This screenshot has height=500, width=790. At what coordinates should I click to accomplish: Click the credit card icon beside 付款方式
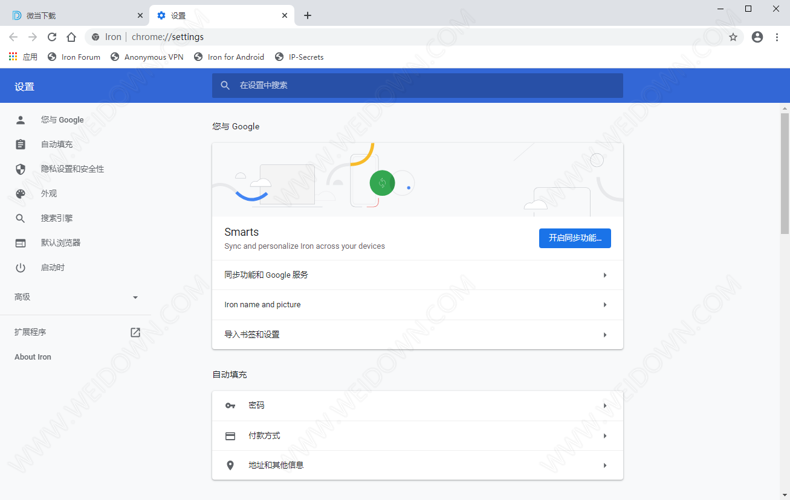230,436
